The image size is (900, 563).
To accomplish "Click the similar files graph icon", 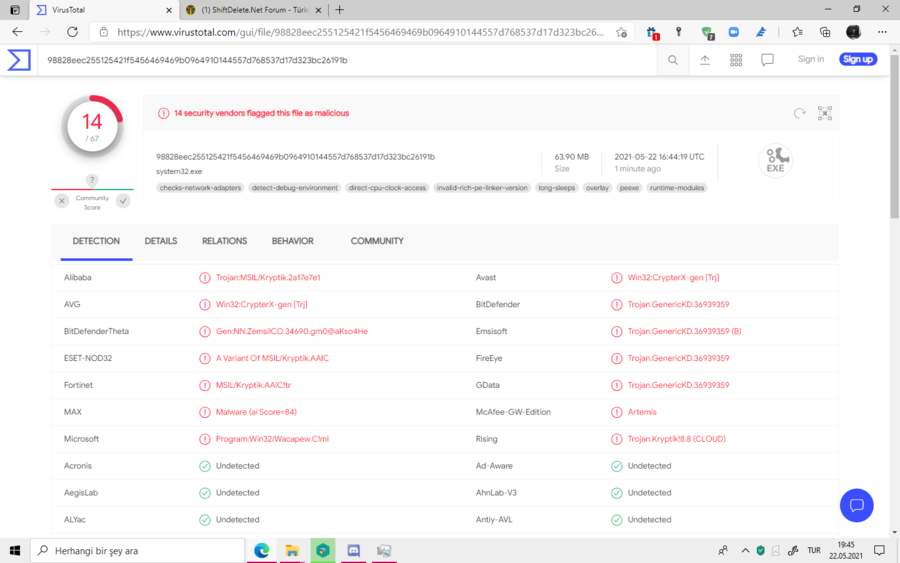I will [825, 113].
